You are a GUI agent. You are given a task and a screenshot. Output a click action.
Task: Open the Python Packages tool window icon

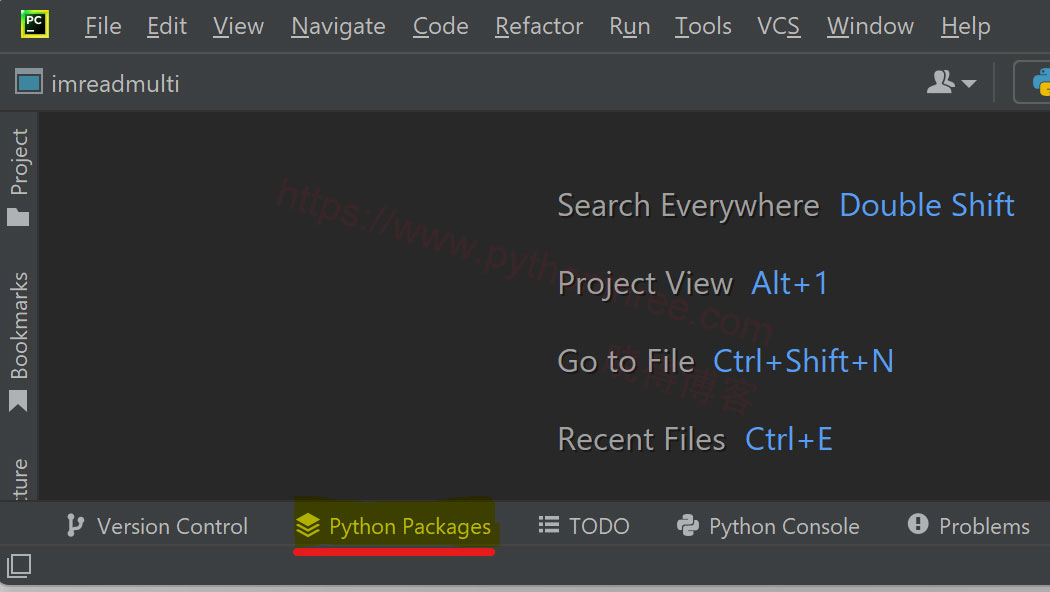[x=308, y=525]
